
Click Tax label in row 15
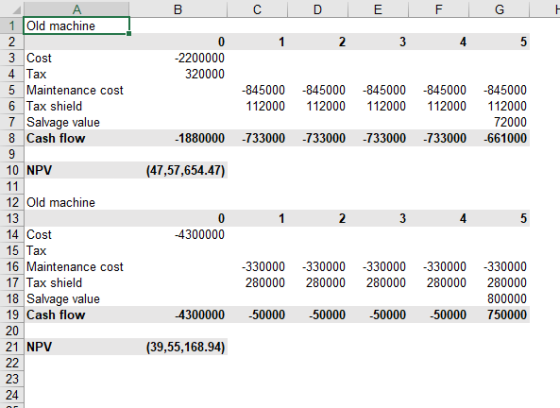click(36, 250)
